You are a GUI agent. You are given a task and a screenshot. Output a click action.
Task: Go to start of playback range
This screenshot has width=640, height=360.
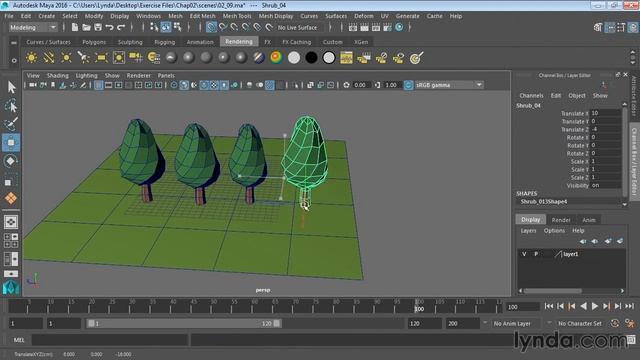[549, 306]
